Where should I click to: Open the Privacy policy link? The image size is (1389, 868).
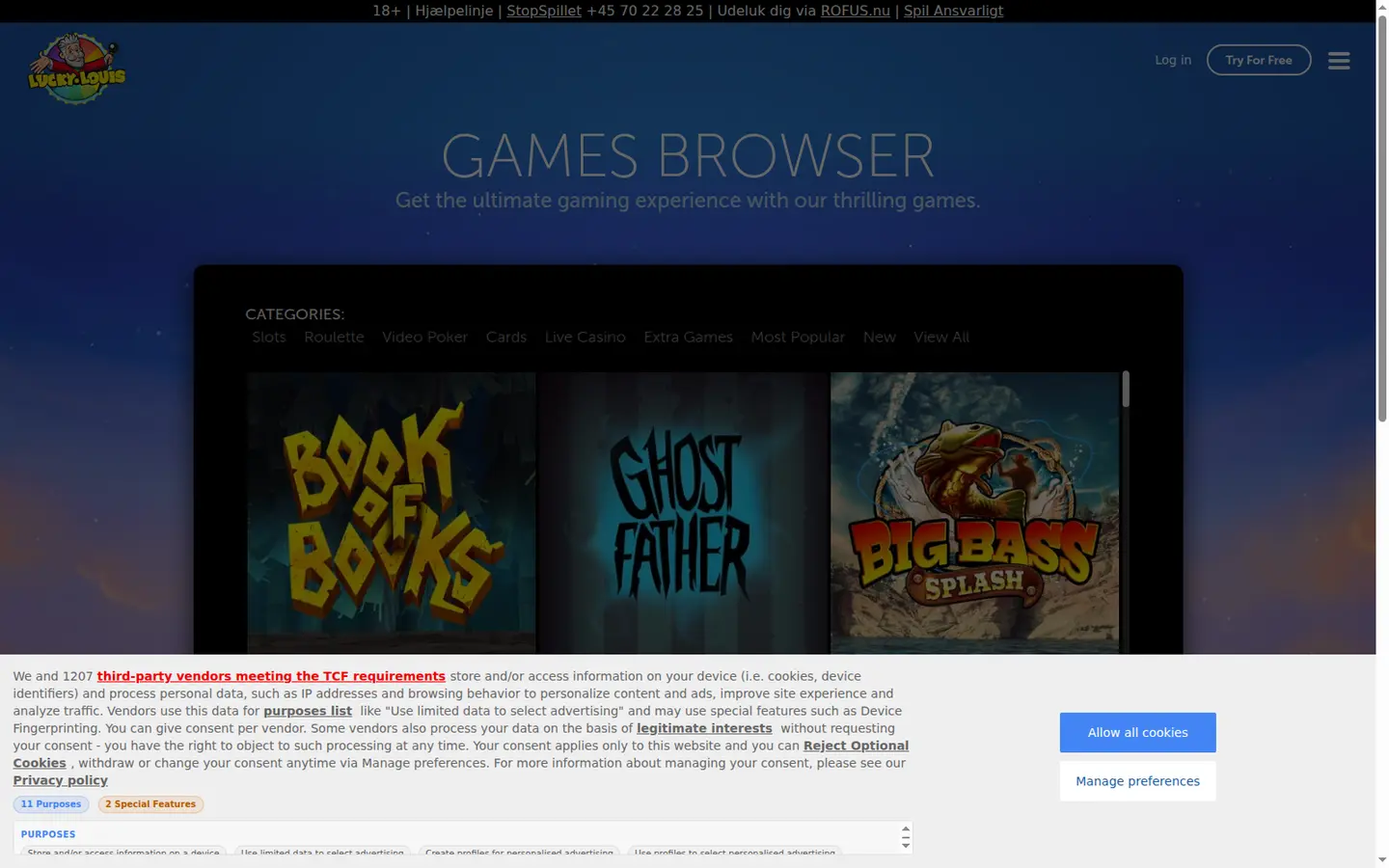point(60,780)
